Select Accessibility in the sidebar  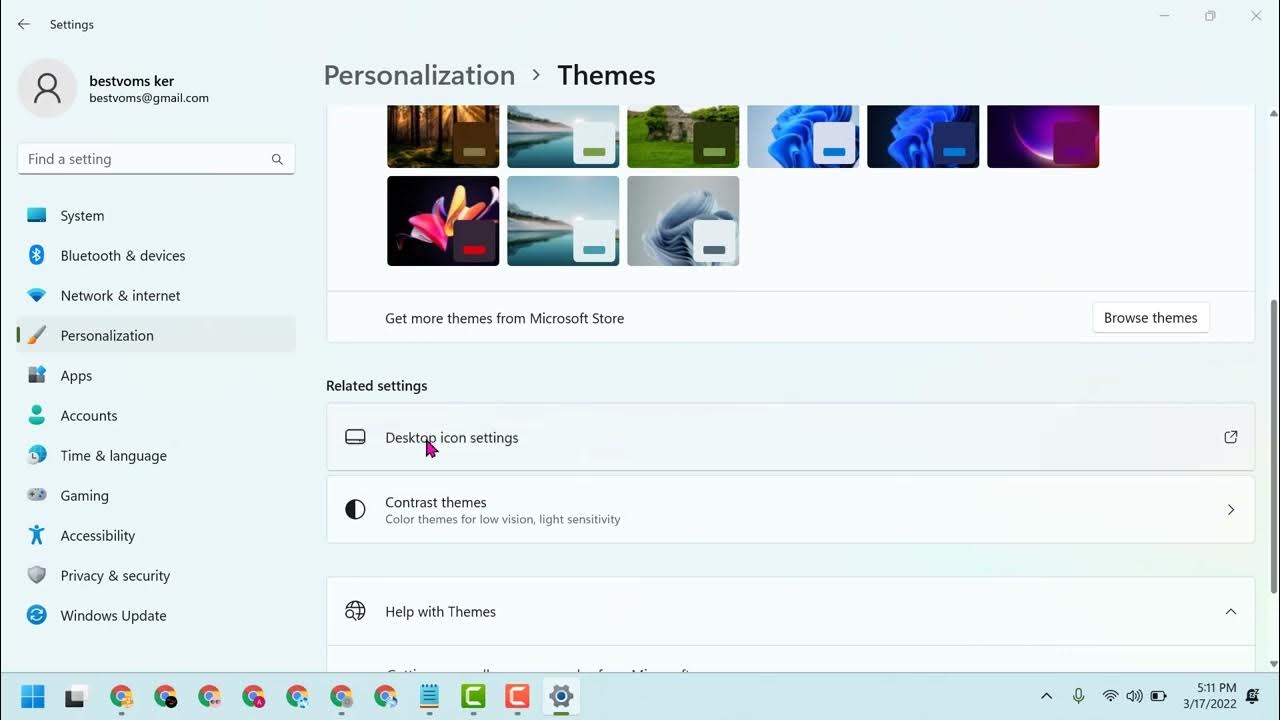click(x=156, y=535)
